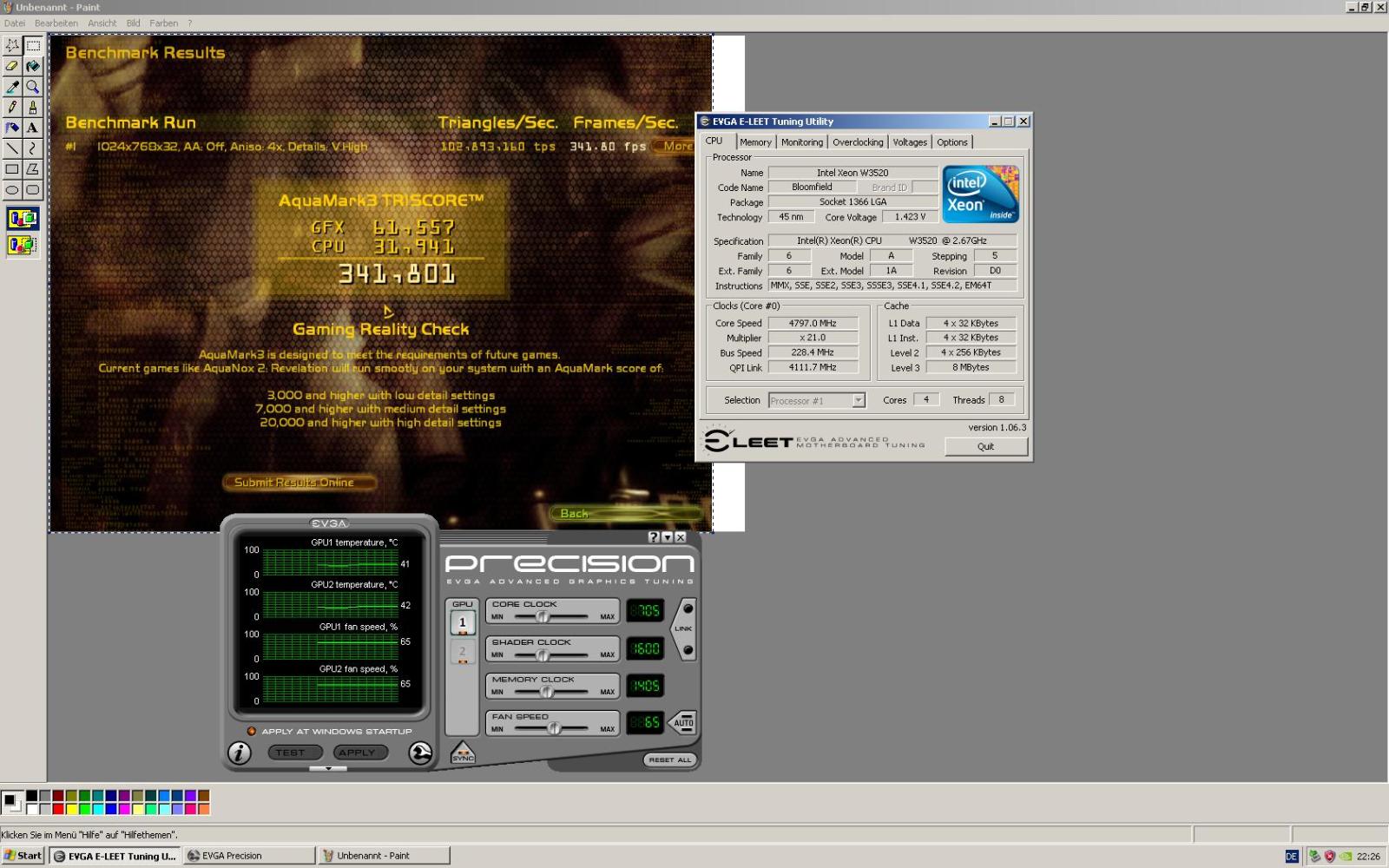This screenshot has width=1389, height=868.
Task: Select the Eraser tool in Paint
Action: [x=12, y=66]
